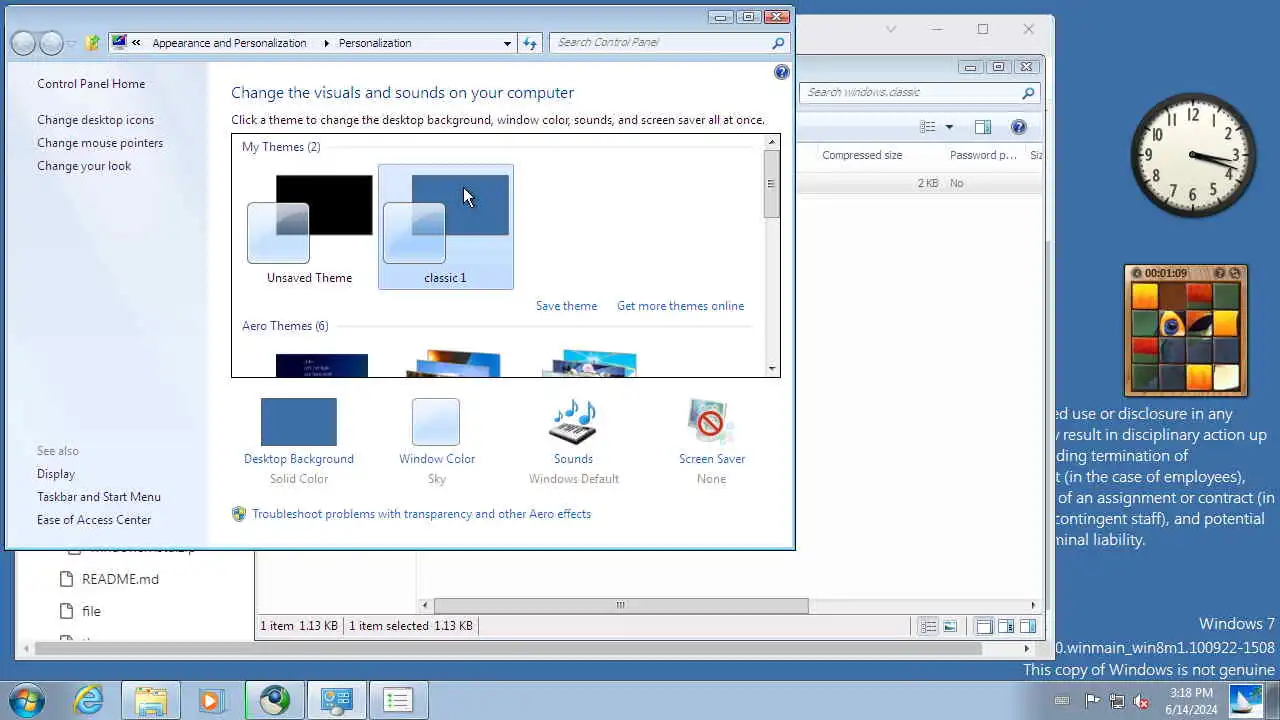Click Personalization breadcrumb segment

point(375,43)
